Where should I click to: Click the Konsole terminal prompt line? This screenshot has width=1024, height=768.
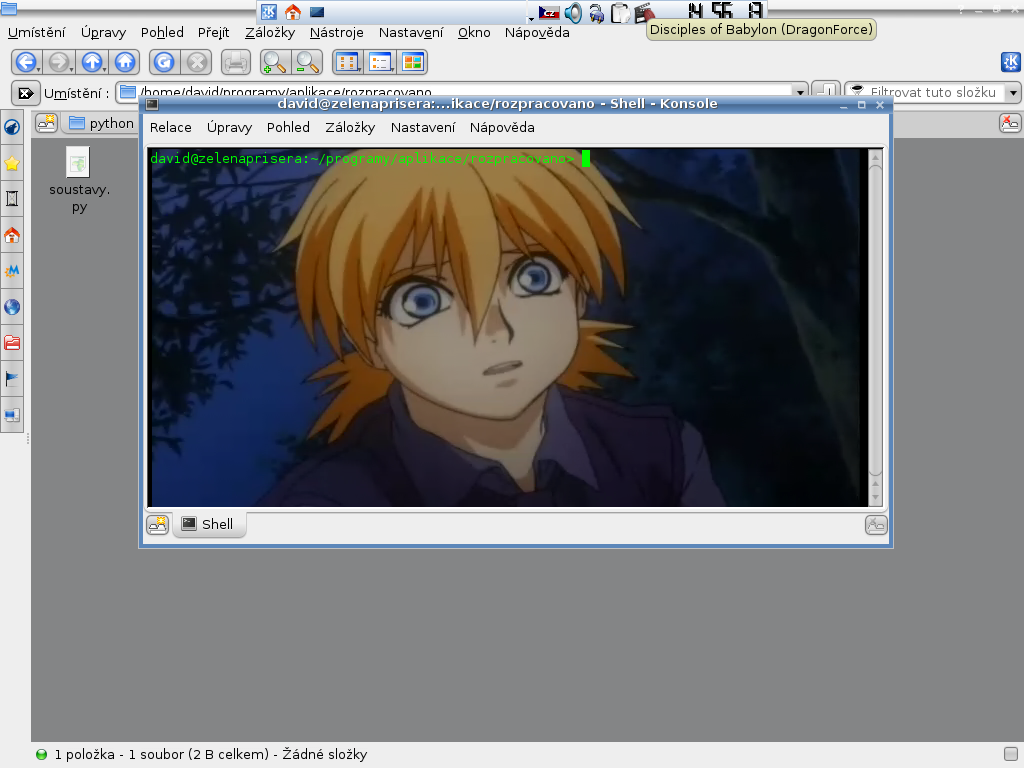[x=370, y=159]
